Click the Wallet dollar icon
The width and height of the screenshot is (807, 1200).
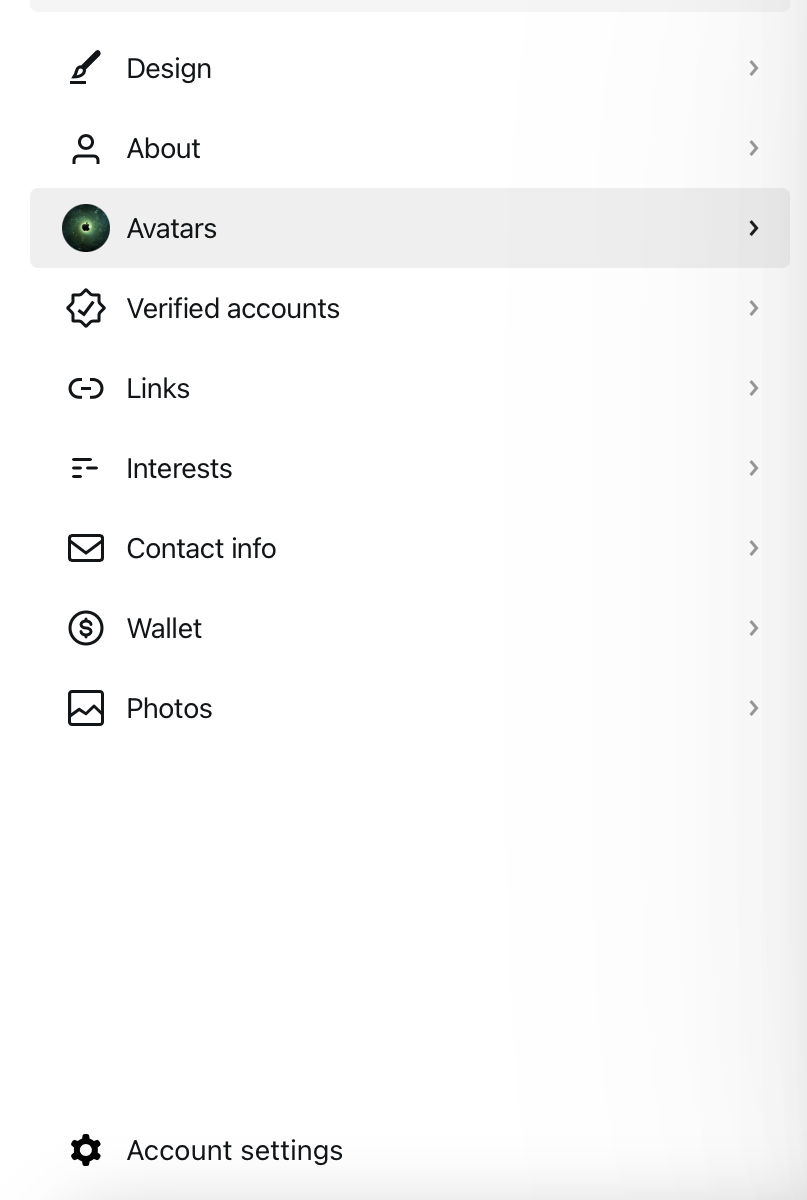pos(86,628)
